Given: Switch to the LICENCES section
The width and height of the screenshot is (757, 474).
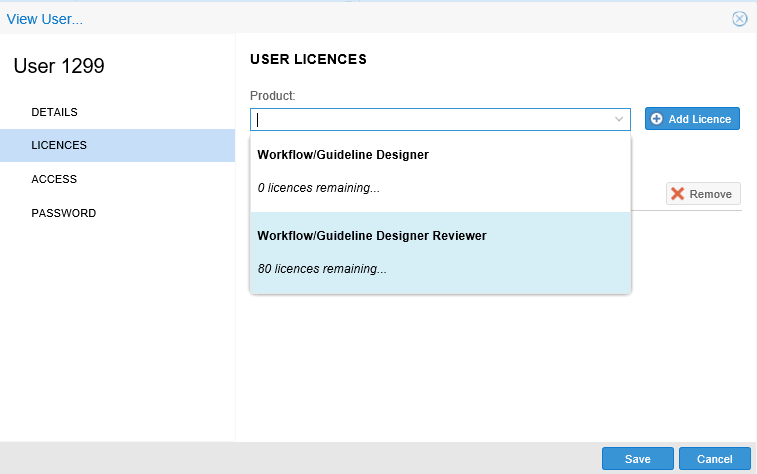Looking at the screenshot, I should coord(59,145).
